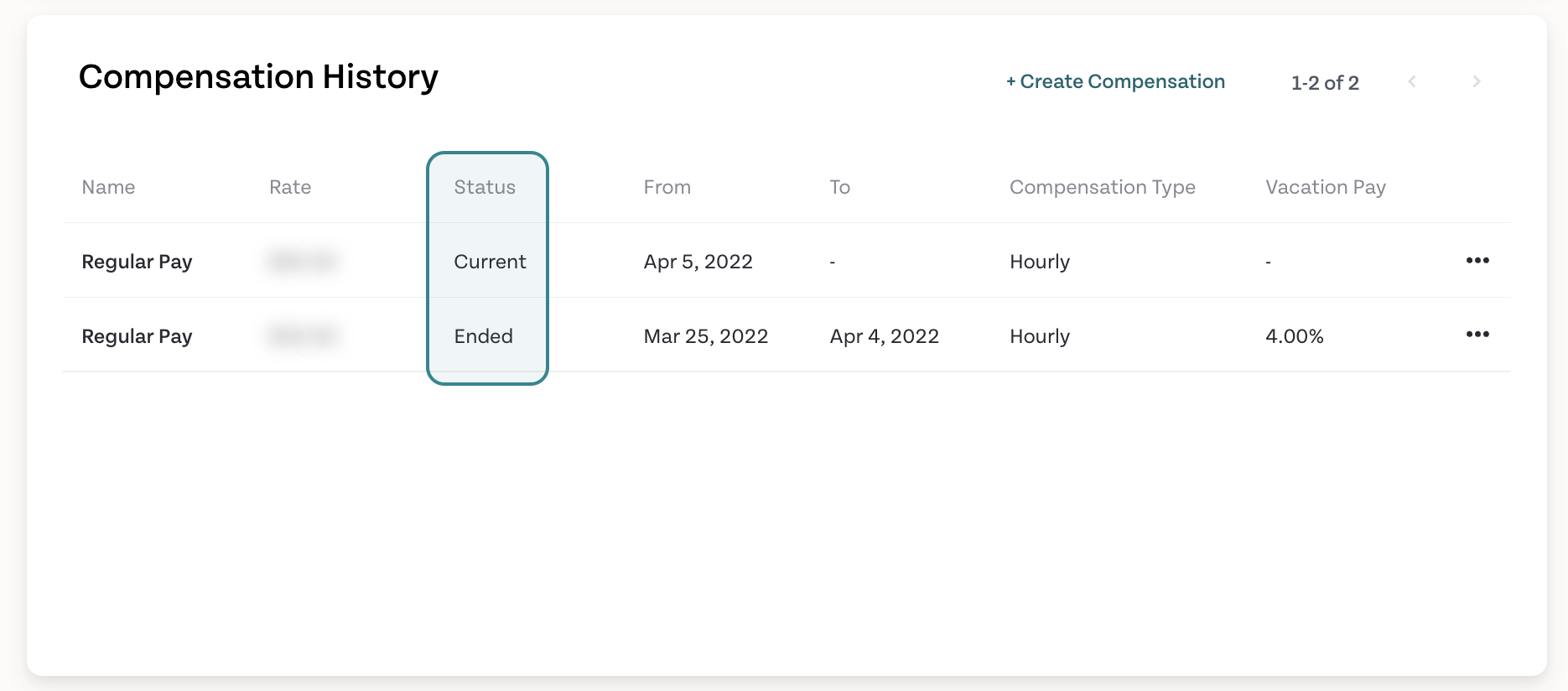Click the Ended status cell

483,336
